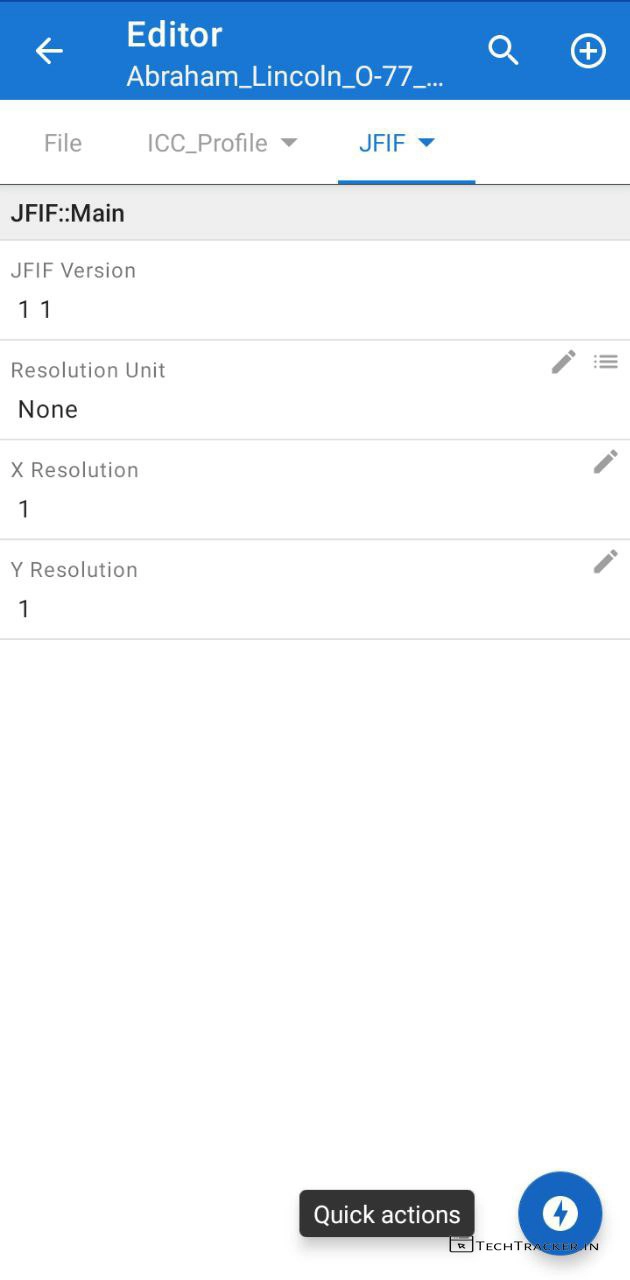Tap the back arrow icon

(x=49, y=51)
